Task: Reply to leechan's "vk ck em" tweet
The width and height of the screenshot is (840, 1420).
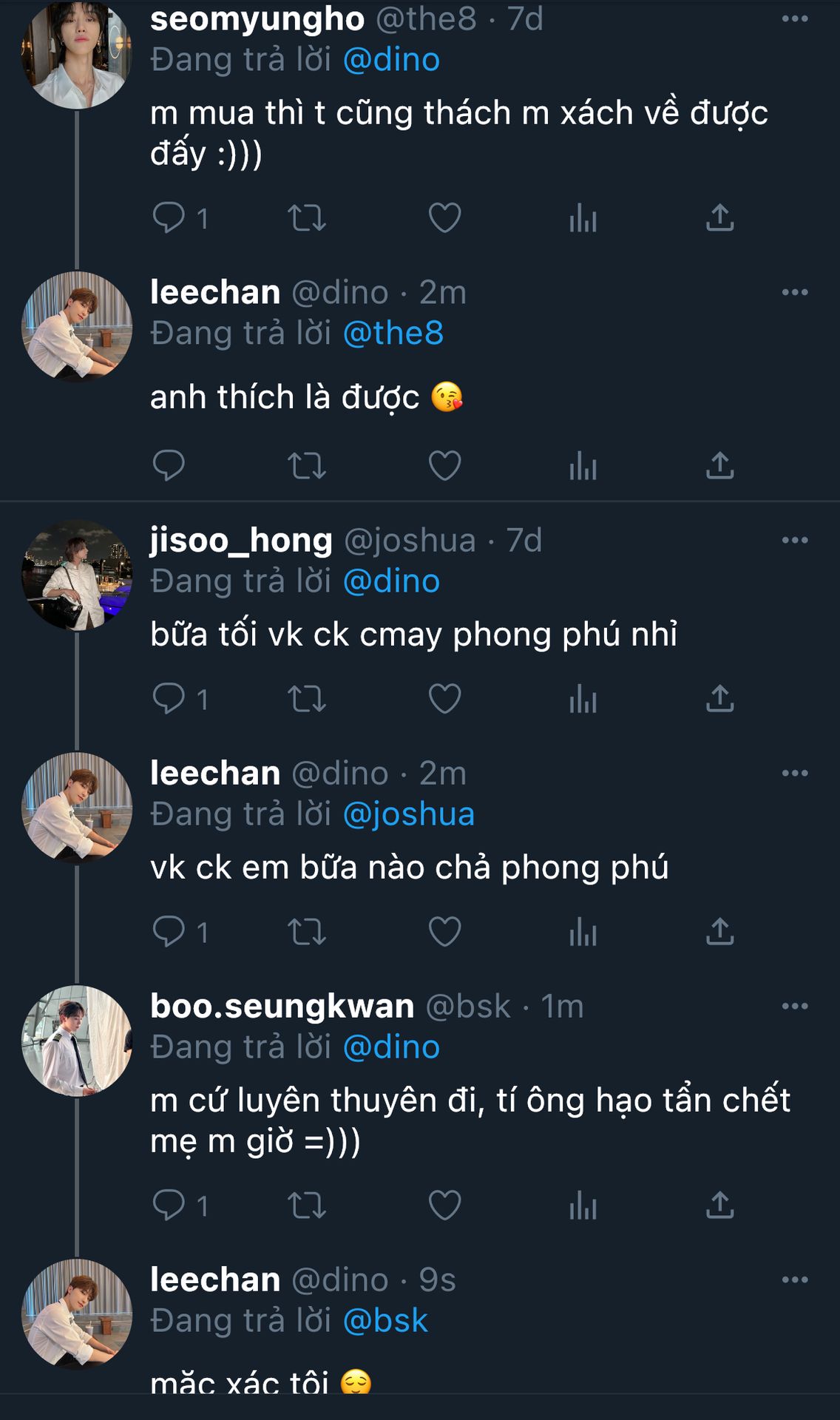Action: coord(169,931)
